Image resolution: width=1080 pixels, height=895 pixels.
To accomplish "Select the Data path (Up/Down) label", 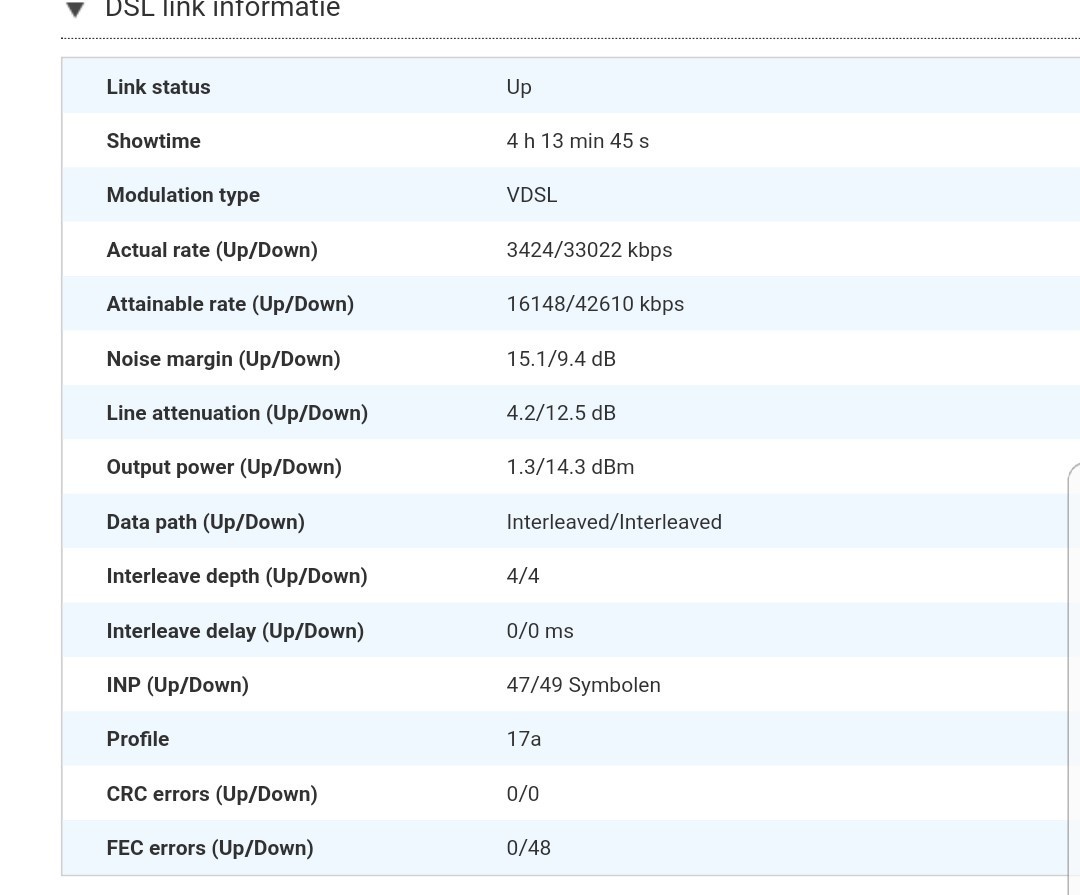I will 205,522.
